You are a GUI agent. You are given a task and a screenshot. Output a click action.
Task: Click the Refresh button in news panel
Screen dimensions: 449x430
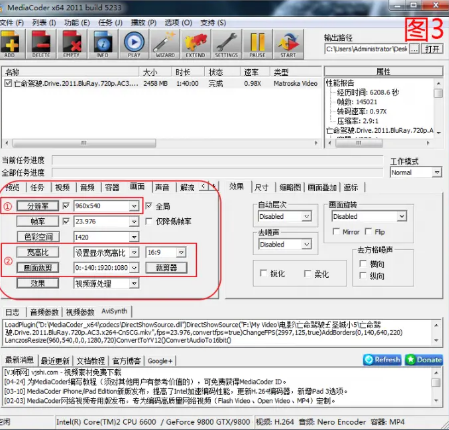pyautogui.click(x=382, y=360)
